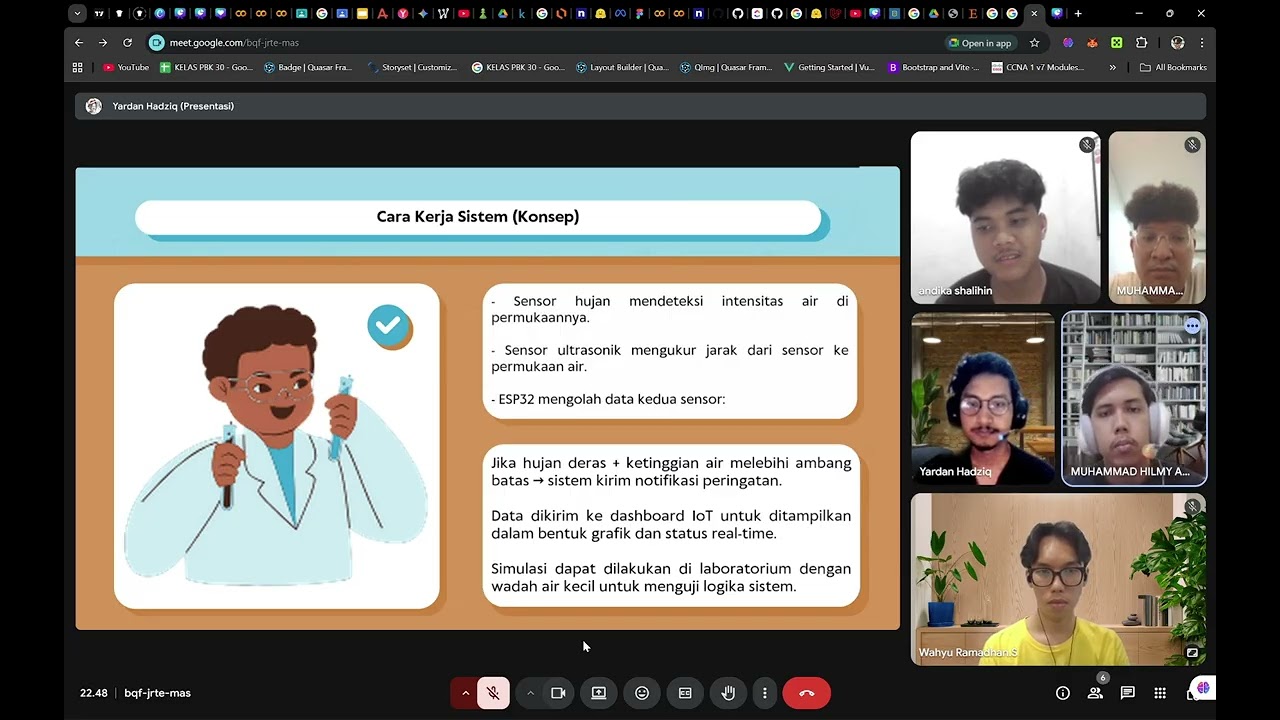The height and width of the screenshot is (720, 1280).
Task: Go forward in browser
Action: (x=103, y=43)
